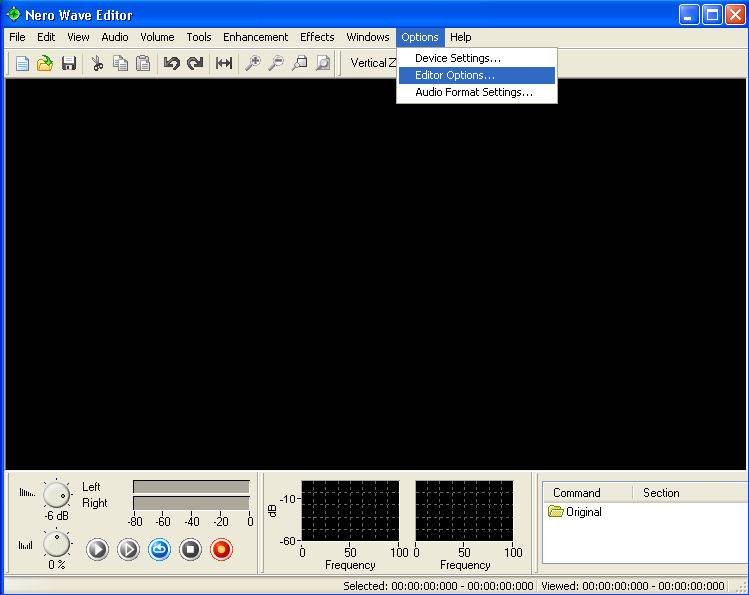Toggle the blue Loop playback button
The height and width of the screenshot is (595, 749).
(x=160, y=549)
